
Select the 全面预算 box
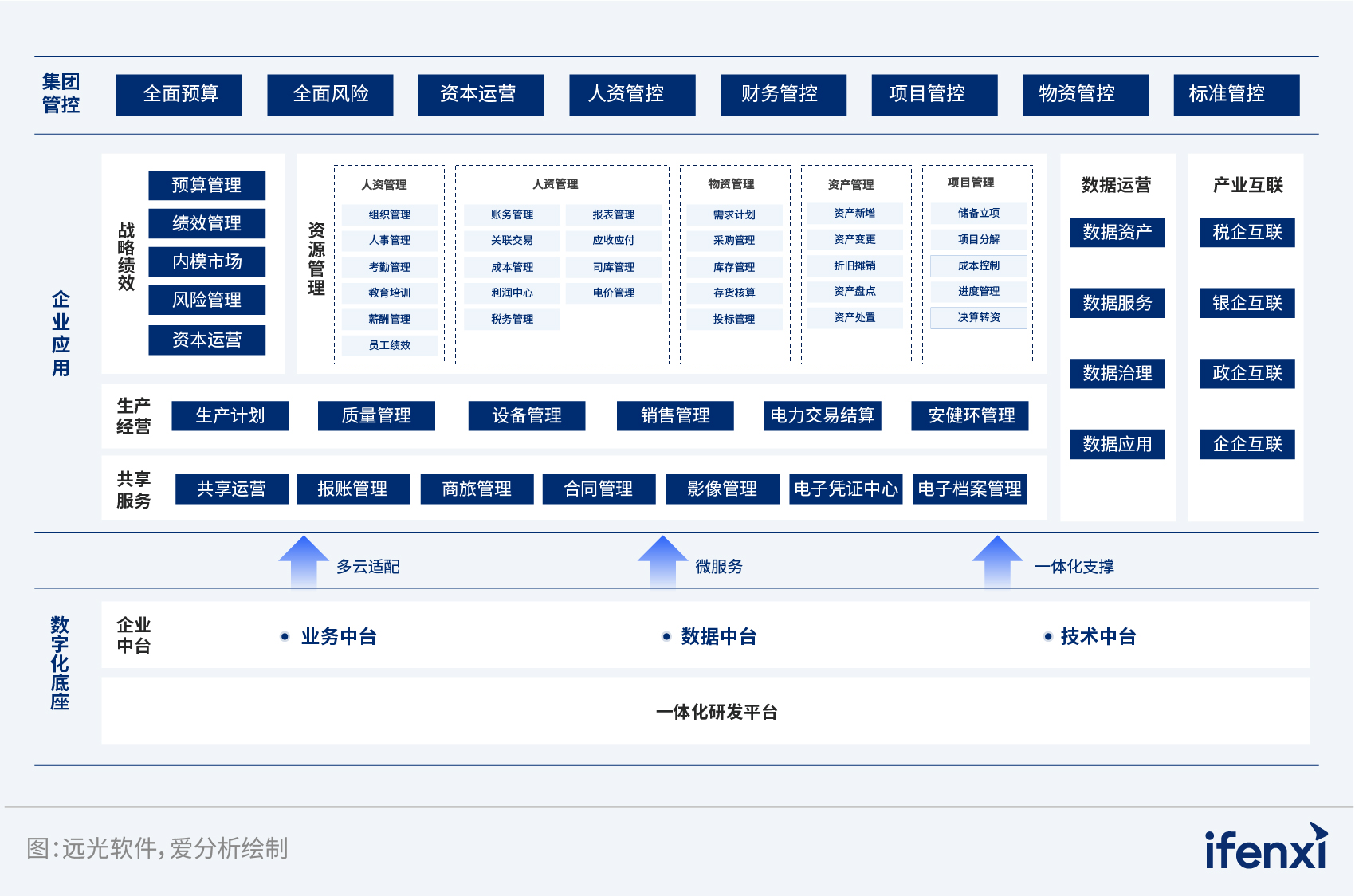point(179,95)
